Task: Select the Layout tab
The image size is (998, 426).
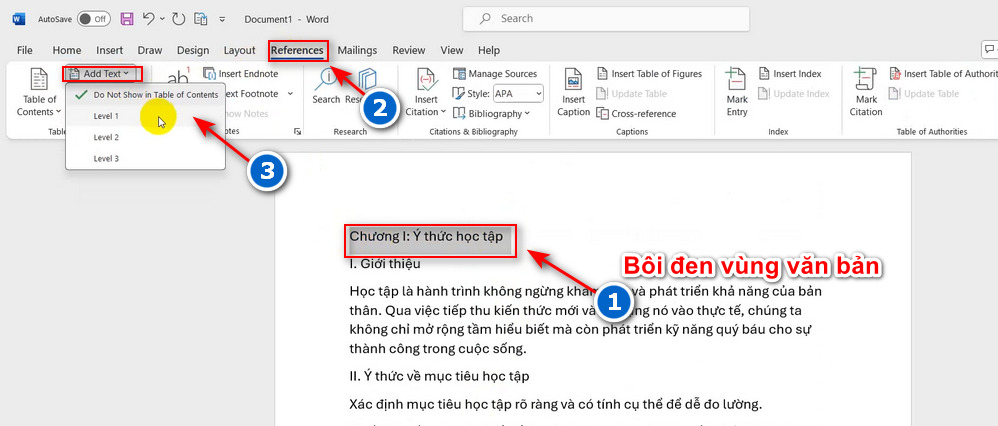Action: [x=239, y=50]
